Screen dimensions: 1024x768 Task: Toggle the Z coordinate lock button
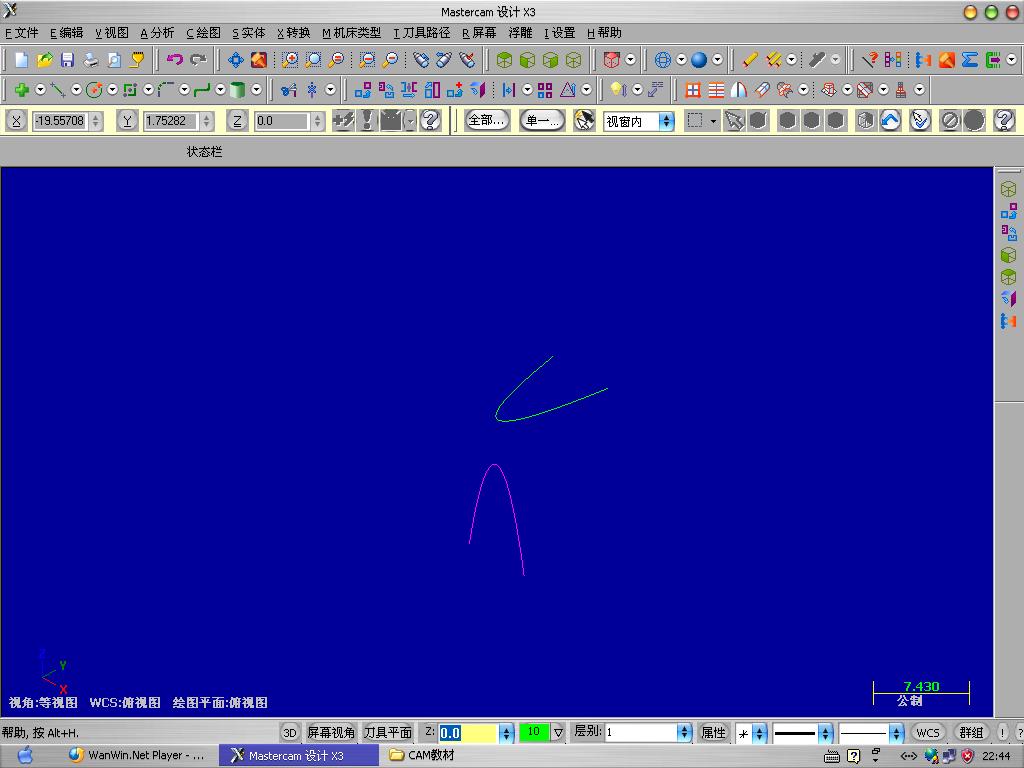(x=238, y=121)
